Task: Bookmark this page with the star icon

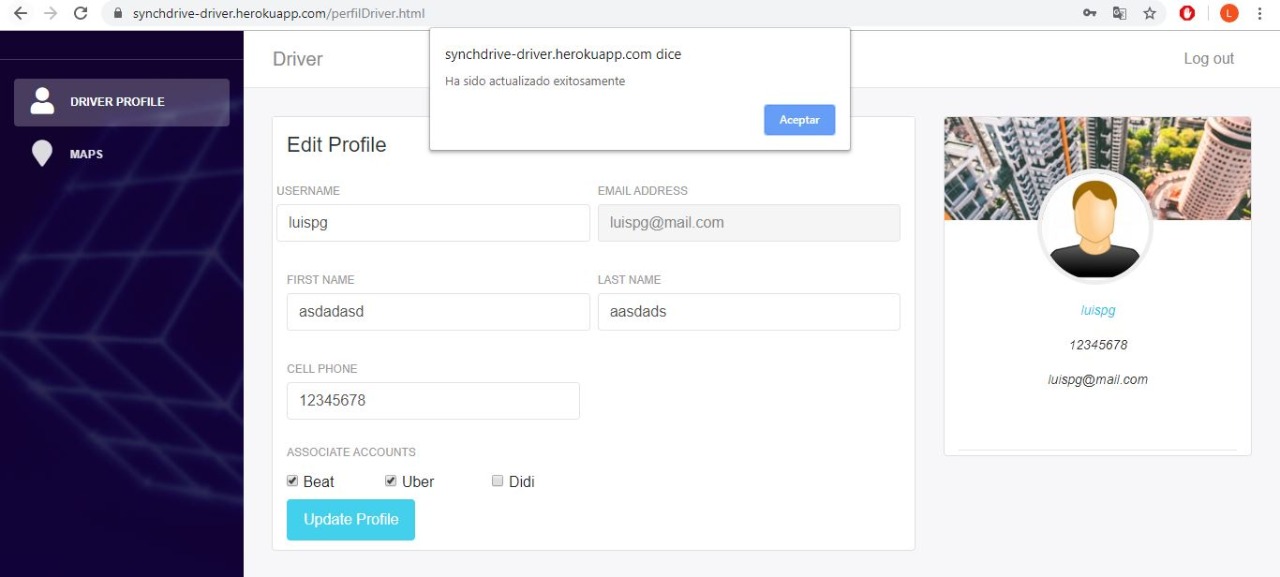Action: [x=1150, y=14]
